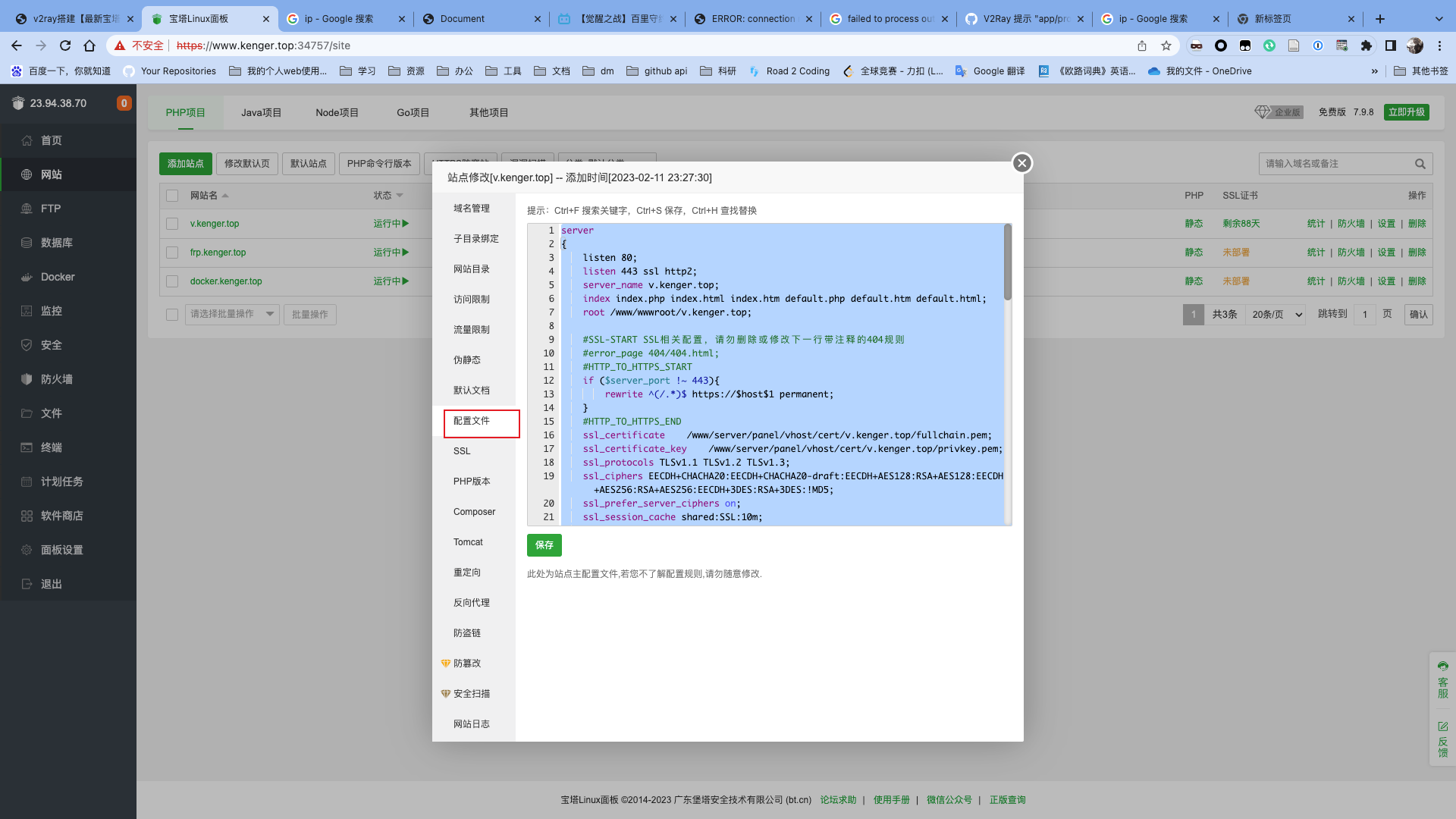Click the sort arrow on the 状态 column
The image size is (1456, 819).
click(x=401, y=195)
